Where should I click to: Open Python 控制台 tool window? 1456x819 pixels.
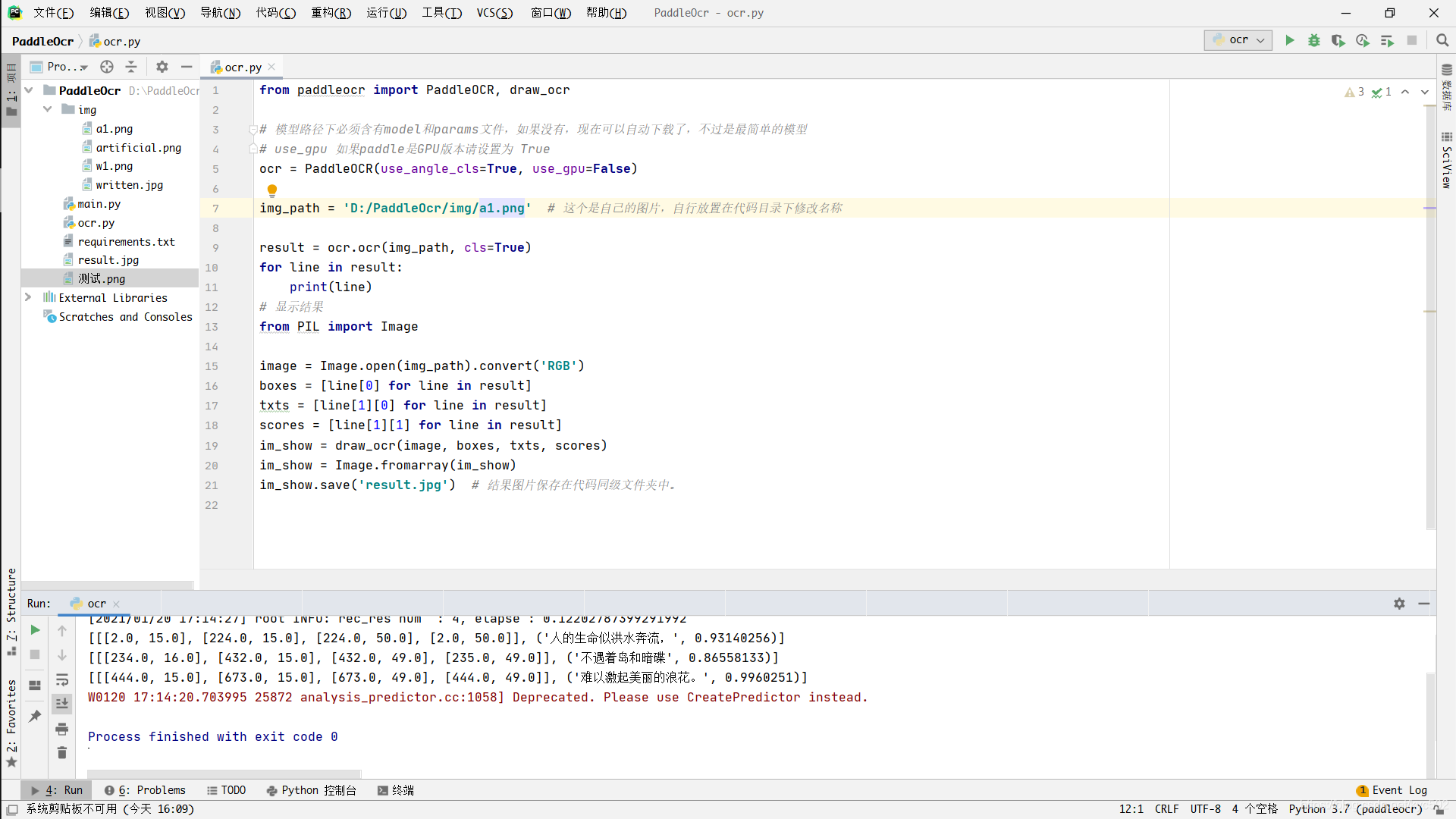coord(312,790)
